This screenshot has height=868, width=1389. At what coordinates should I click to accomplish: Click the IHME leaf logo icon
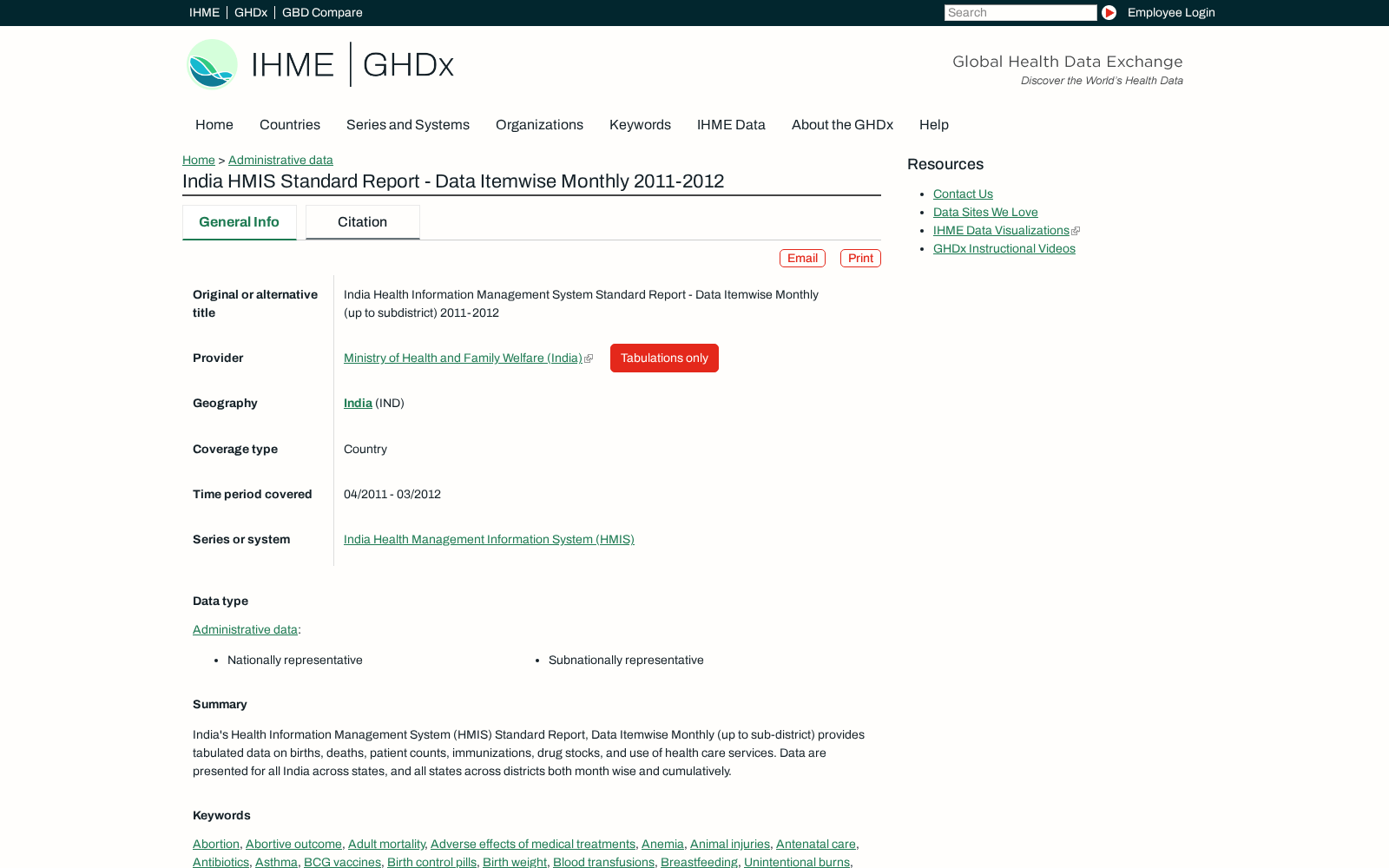pos(212,64)
